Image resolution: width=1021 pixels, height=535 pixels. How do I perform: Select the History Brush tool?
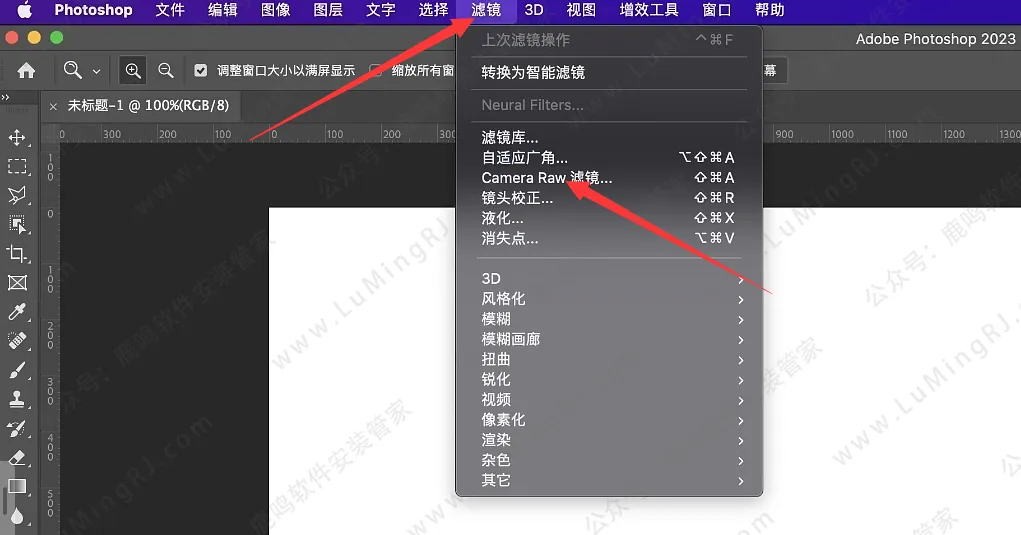[17, 428]
